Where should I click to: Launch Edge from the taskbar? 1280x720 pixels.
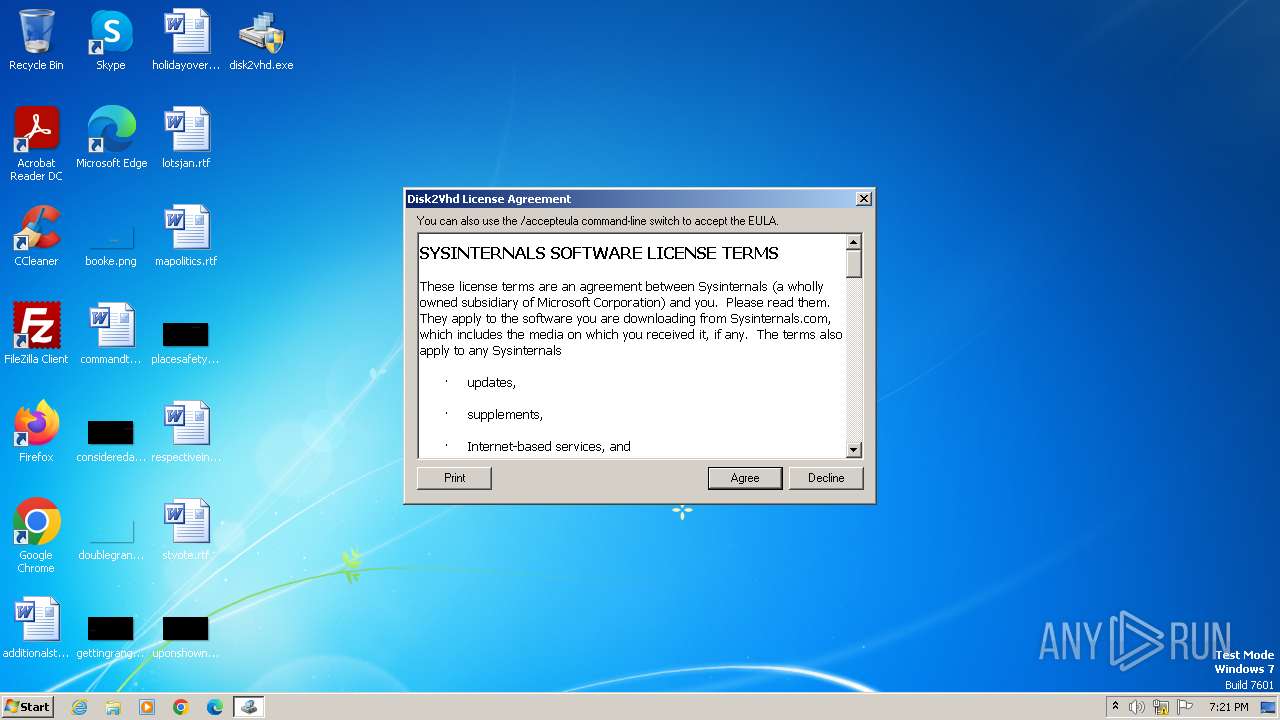click(x=215, y=707)
